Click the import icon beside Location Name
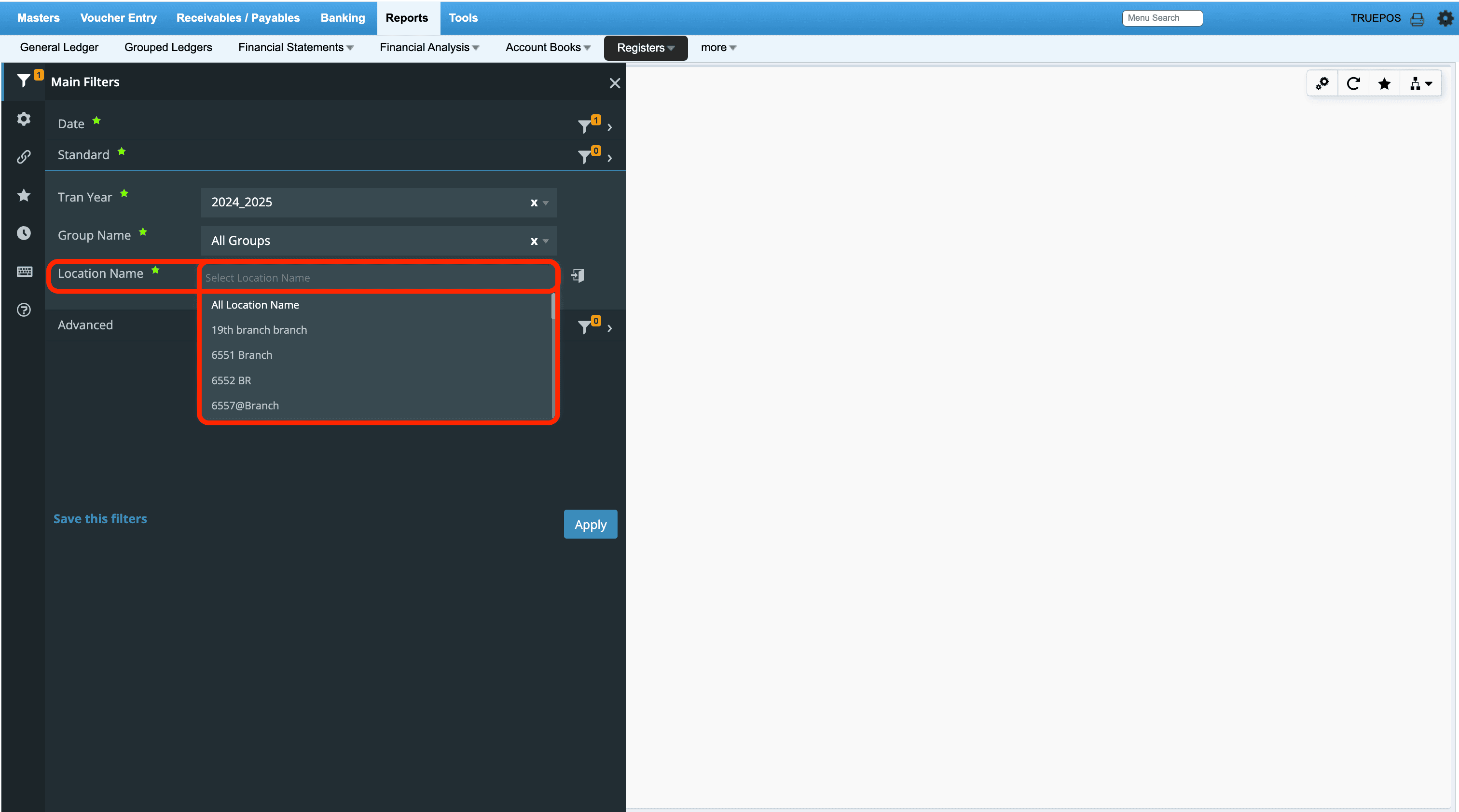1459x812 pixels. (x=577, y=276)
